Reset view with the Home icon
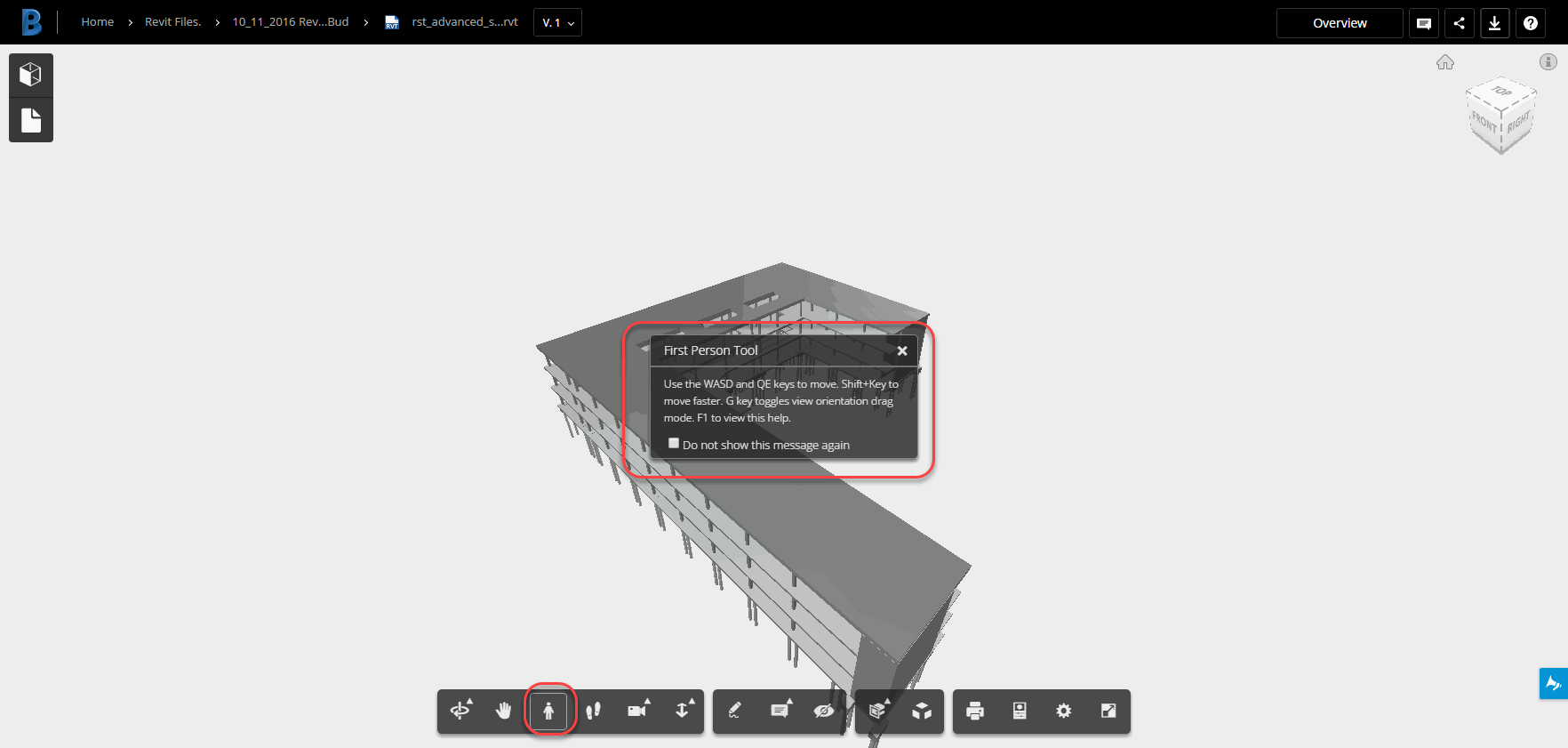The height and width of the screenshot is (748, 1568). click(1445, 62)
